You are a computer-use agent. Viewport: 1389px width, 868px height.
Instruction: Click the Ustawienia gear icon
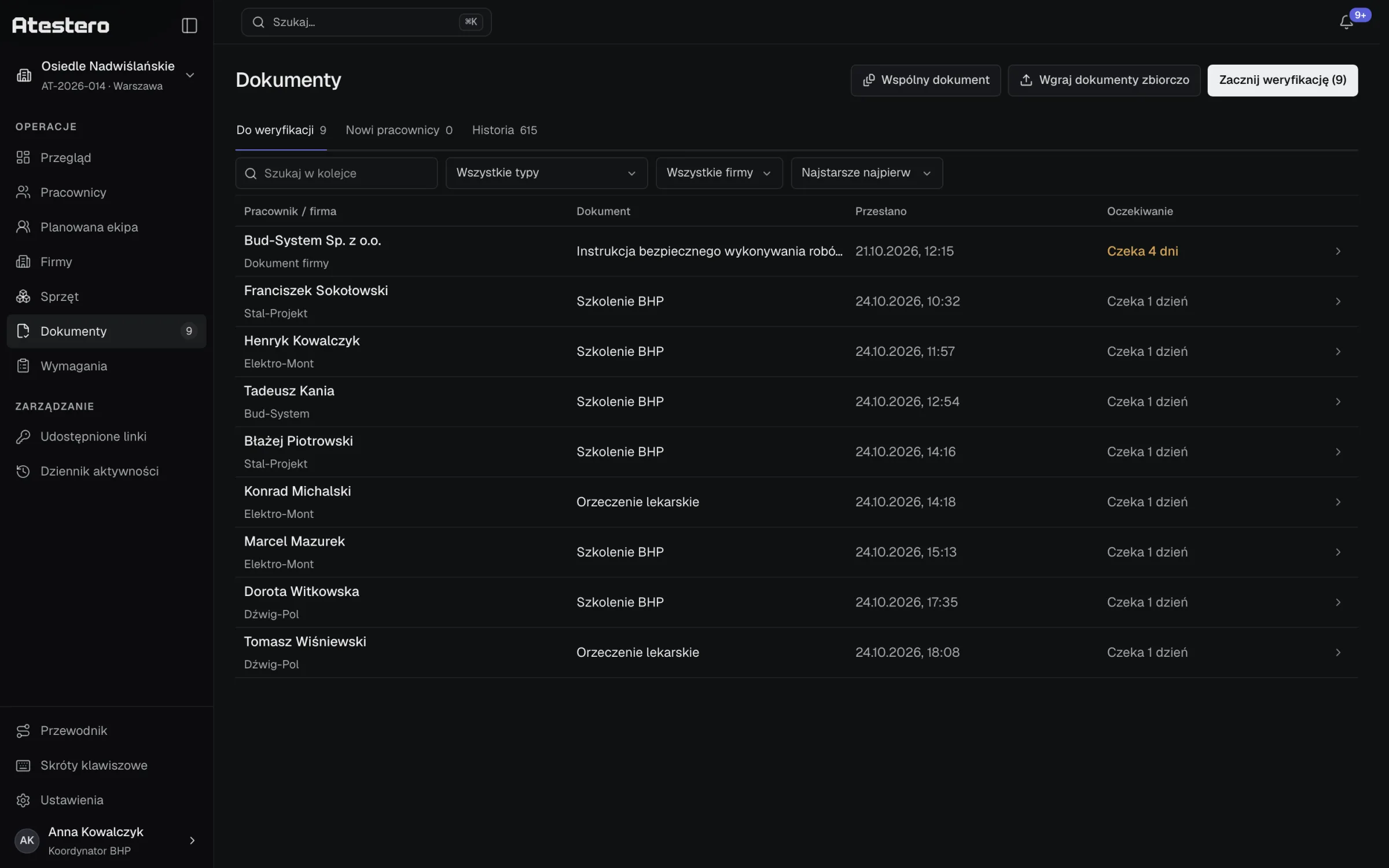pos(23,800)
